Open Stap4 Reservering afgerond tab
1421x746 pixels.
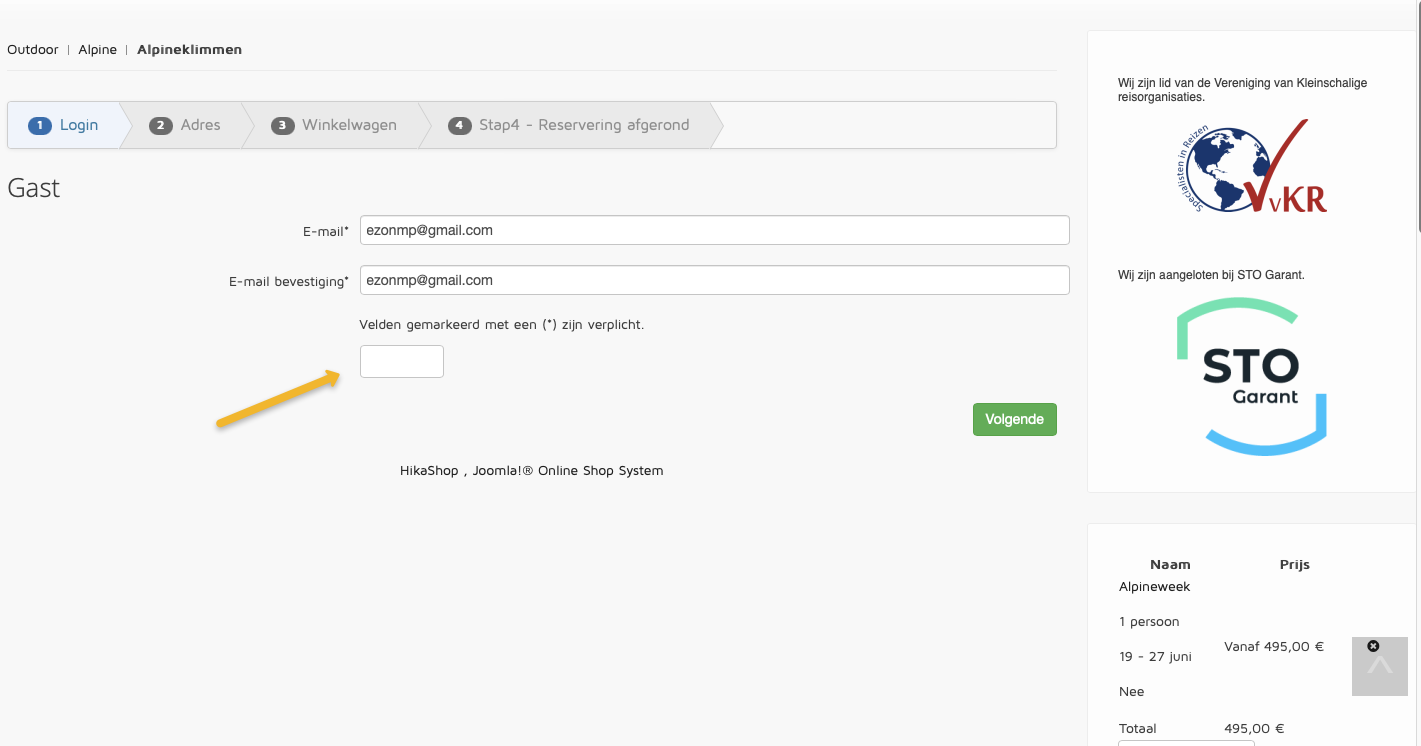570,125
